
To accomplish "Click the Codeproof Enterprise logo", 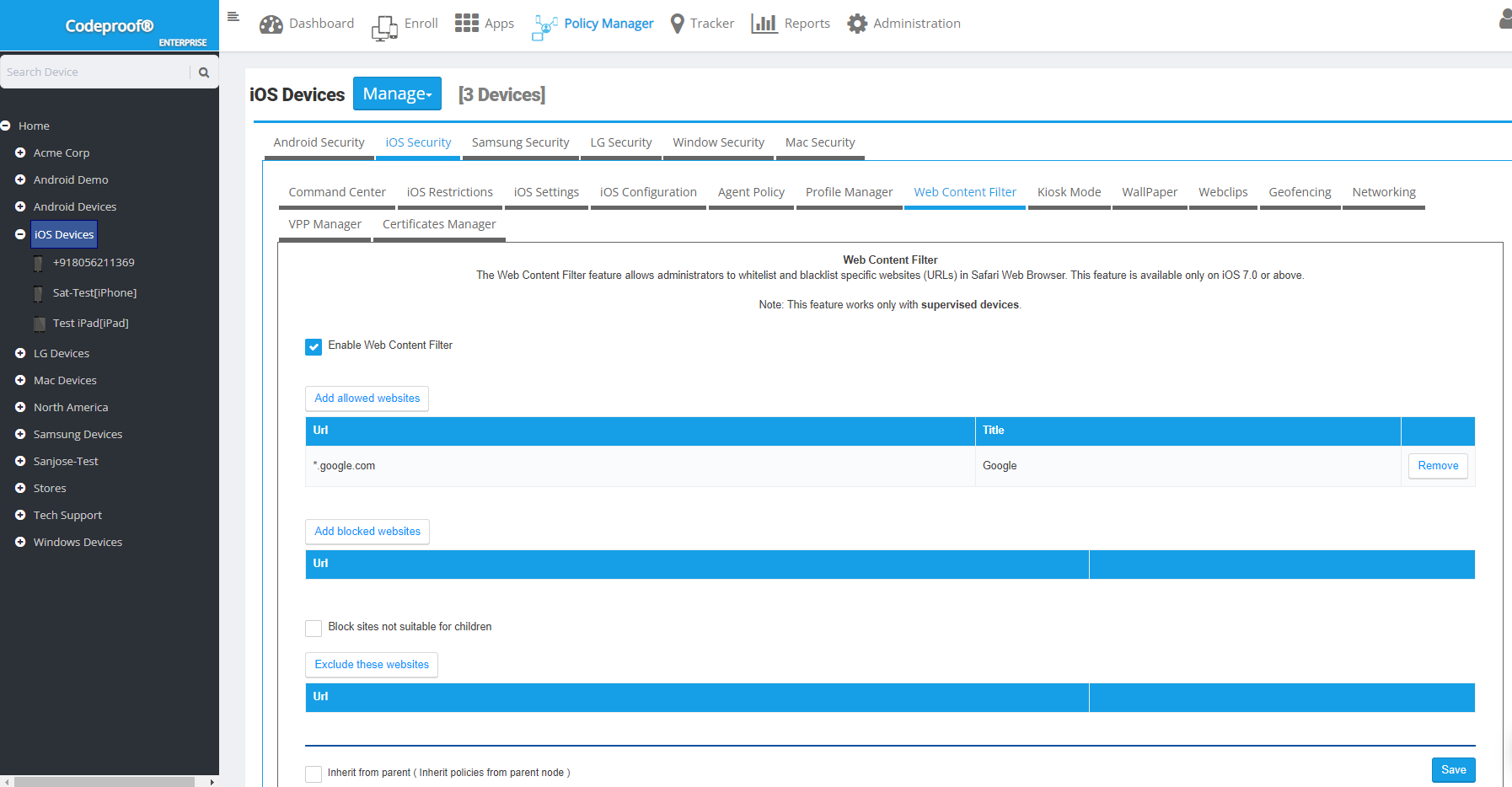I will tap(110, 25).
